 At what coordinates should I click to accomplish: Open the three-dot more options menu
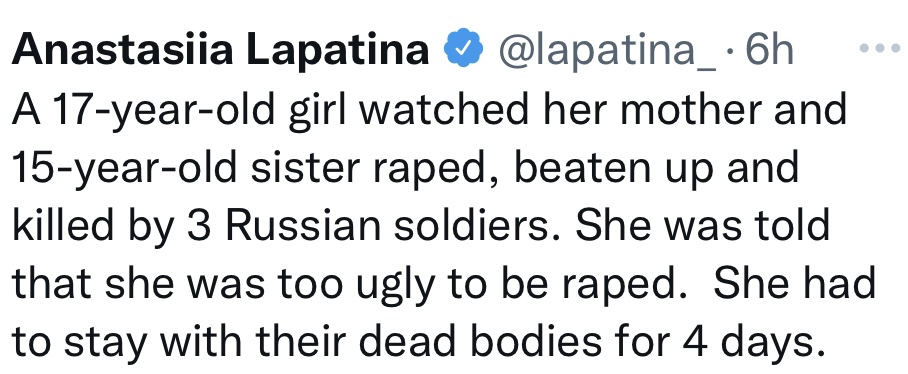pos(878,49)
